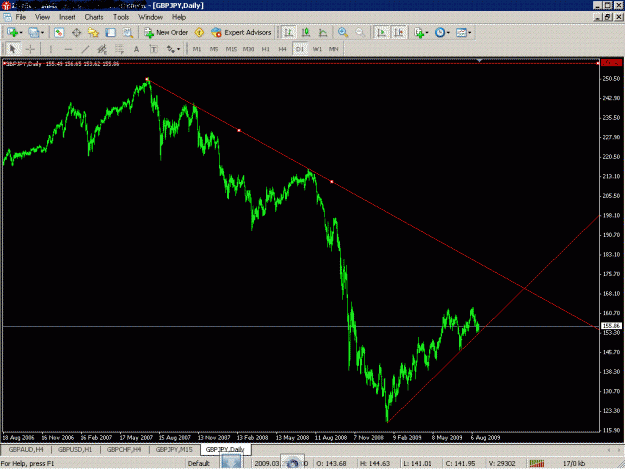Screen dimensions: 625x469
Task: Select the GBPJPY,Daily chart tab
Action: pyautogui.click(x=225, y=449)
